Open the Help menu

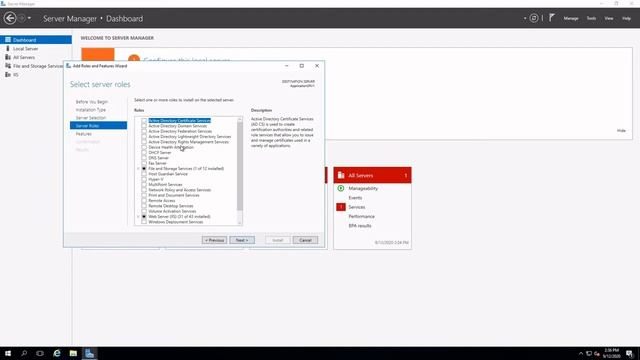click(x=626, y=18)
